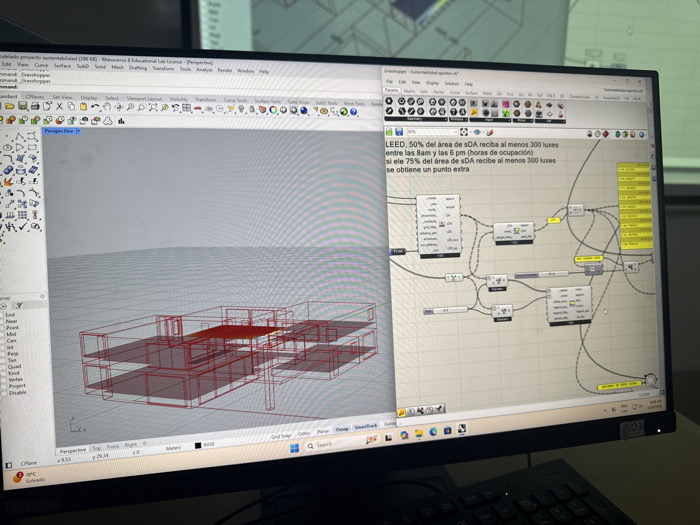Select the Zoom Extents icon in Rhino

point(153,108)
